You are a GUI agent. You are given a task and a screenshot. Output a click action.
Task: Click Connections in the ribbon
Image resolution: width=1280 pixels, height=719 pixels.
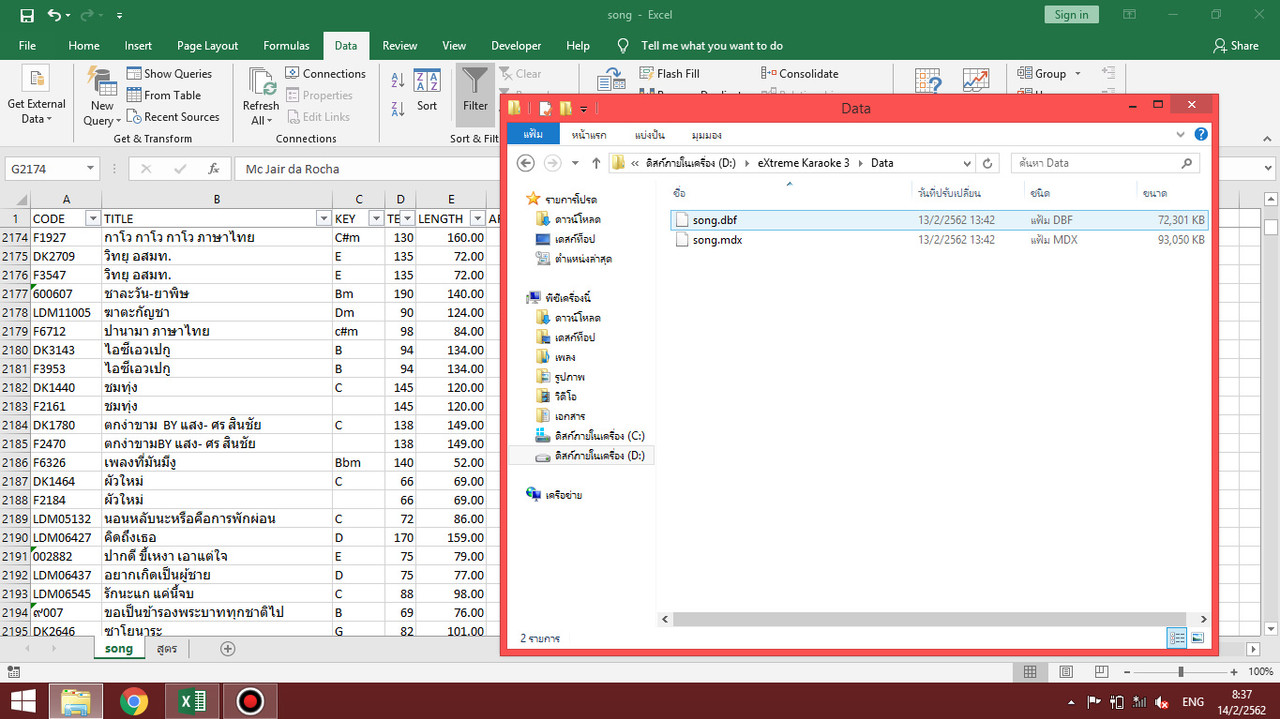[x=326, y=73]
